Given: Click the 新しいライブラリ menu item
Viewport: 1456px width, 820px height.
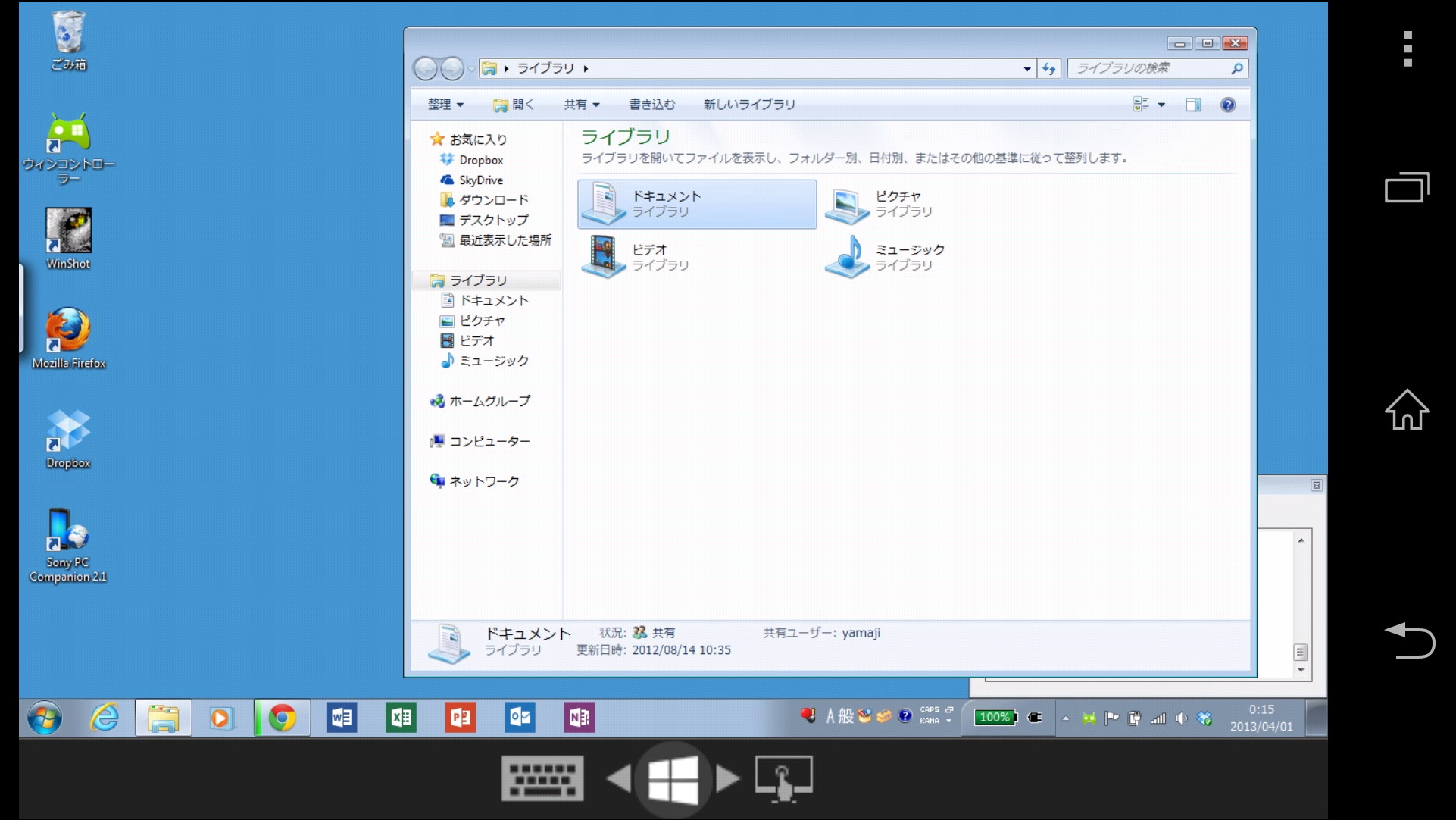Looking at the screenshot, I should pos(750,105).
